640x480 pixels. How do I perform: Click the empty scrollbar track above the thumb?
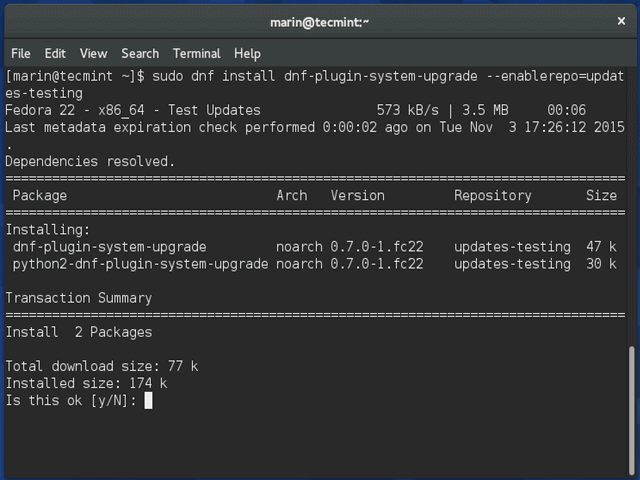(x=631, y=200)
